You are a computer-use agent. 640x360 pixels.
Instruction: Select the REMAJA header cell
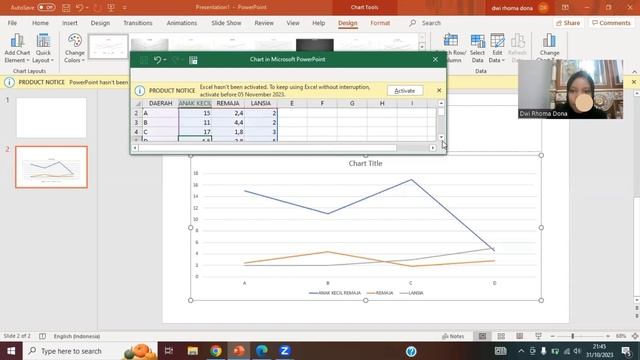tap(228, 103)
